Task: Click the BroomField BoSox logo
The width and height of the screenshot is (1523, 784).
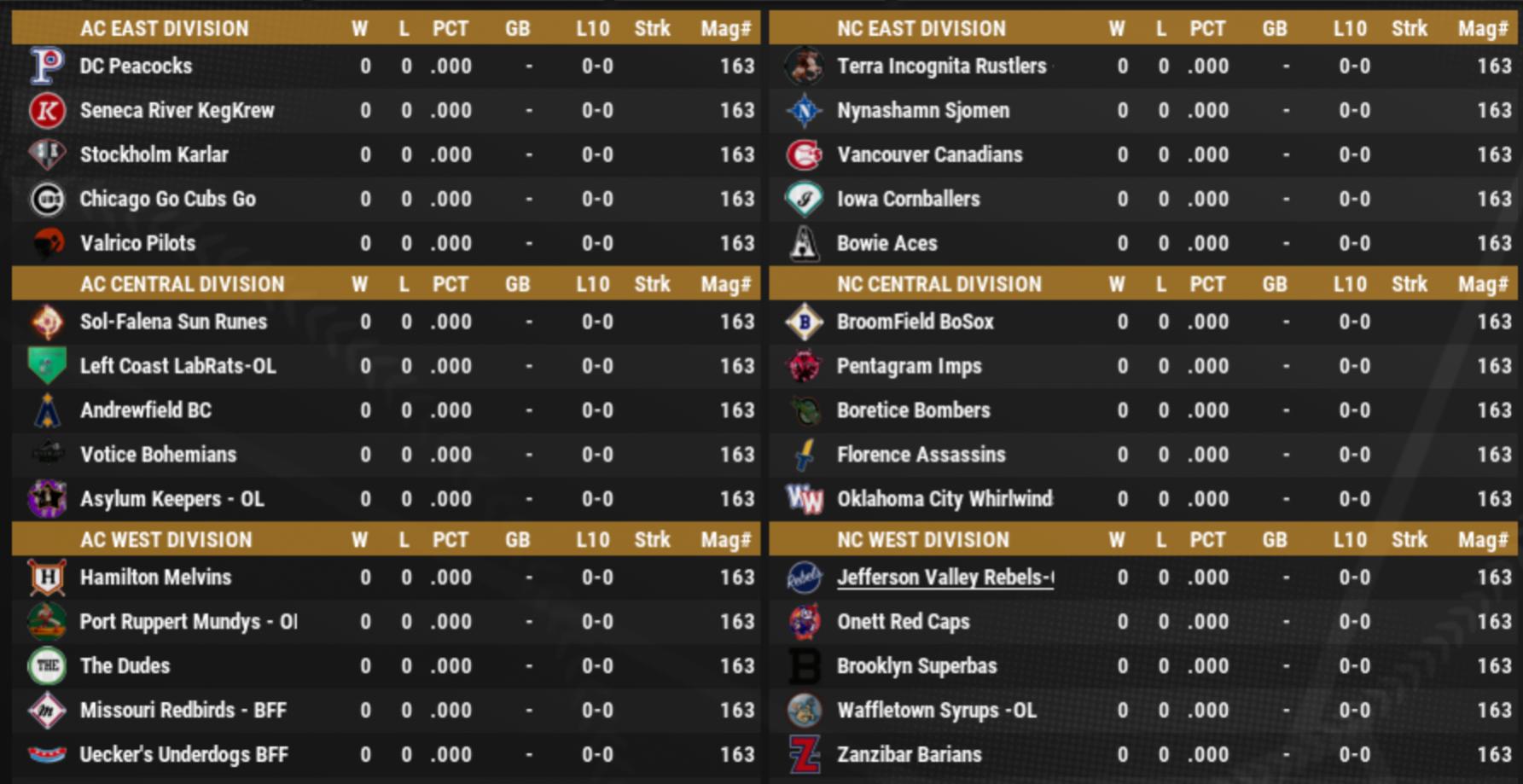Action: pyautogui.click(x=804, y=322)
